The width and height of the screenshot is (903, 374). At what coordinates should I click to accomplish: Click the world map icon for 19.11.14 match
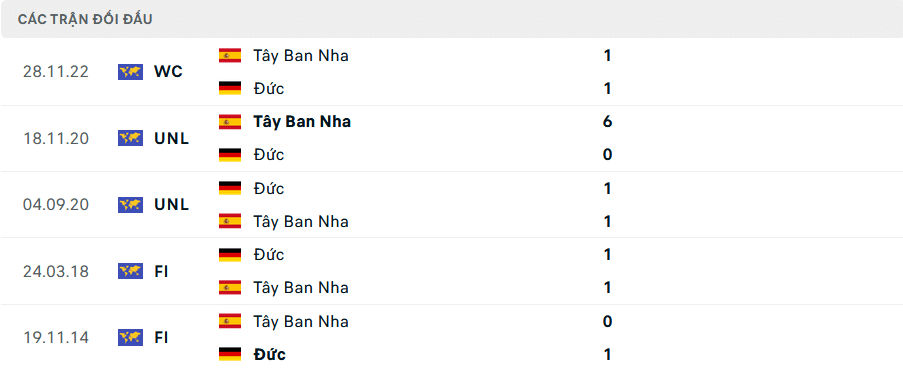[130, 337]
